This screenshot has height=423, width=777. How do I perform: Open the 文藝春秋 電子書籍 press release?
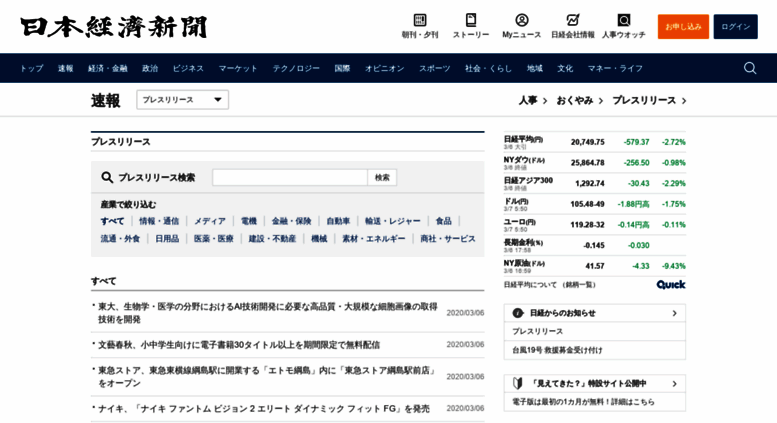[x=239, y=345]
